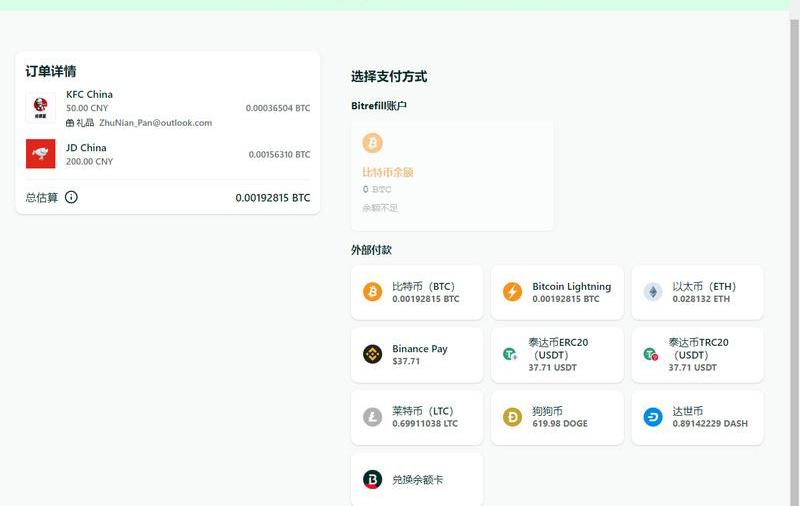Click the 50.00 CNY amount
Screen dimensions: 800x506
[87, 108]
